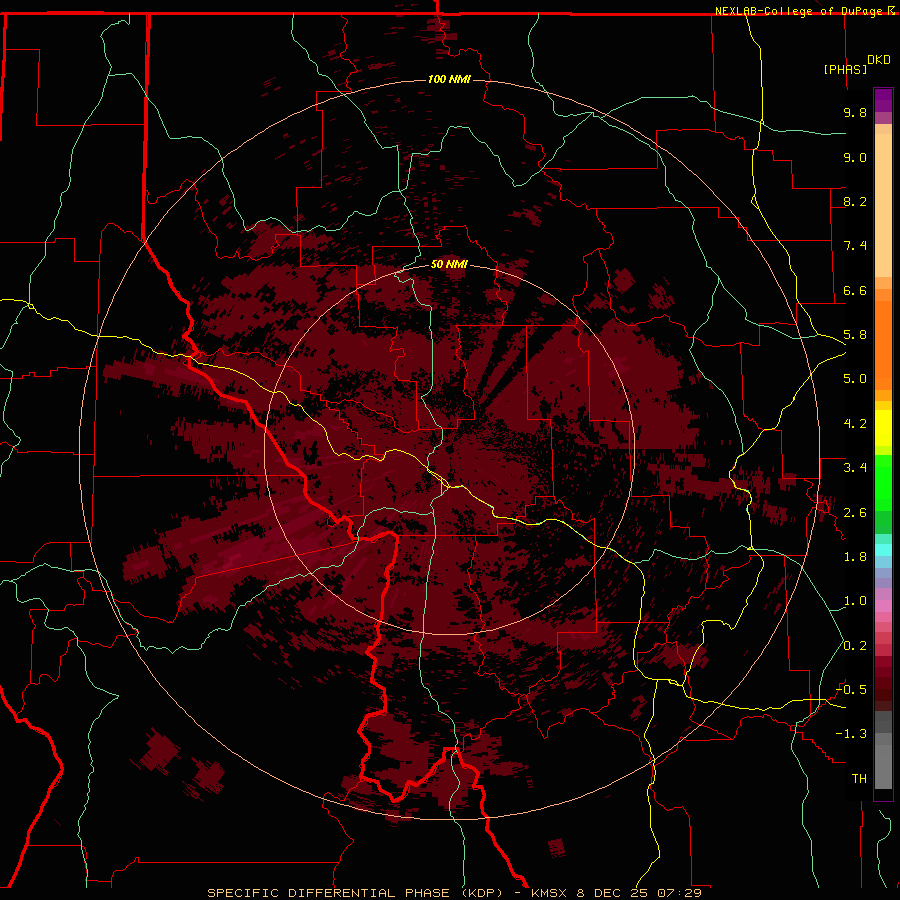Click the TH threshold label
Viewport: 900px width, 900px height.
859,779
